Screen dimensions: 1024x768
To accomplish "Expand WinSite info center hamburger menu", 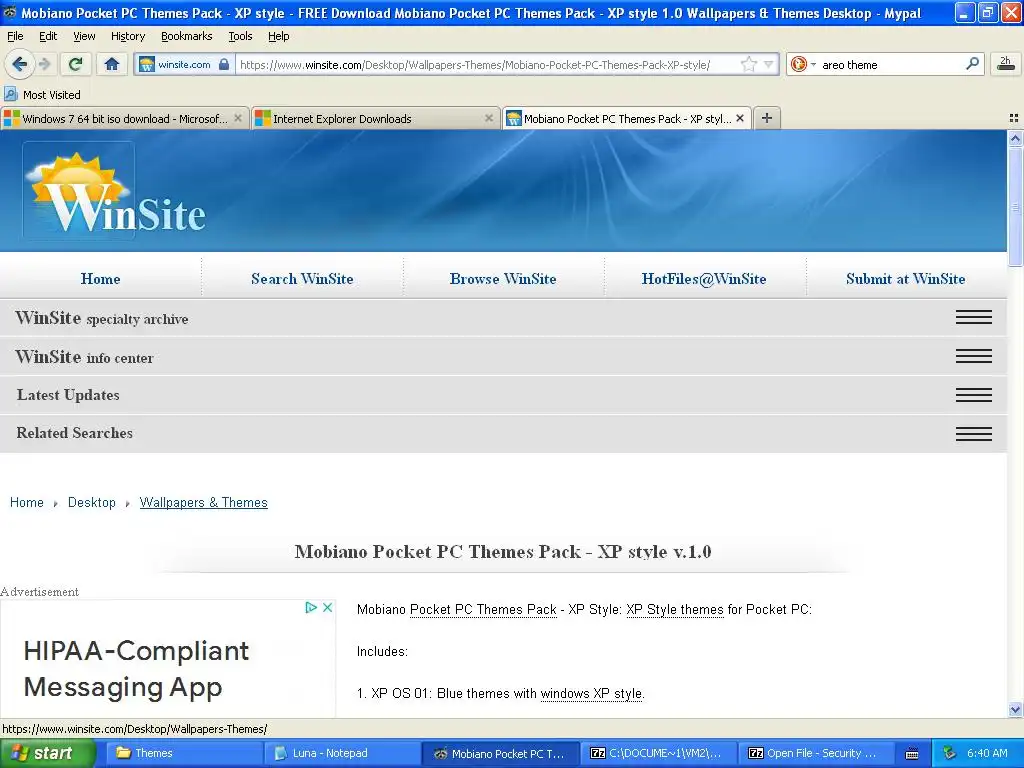I will (974, 356).
